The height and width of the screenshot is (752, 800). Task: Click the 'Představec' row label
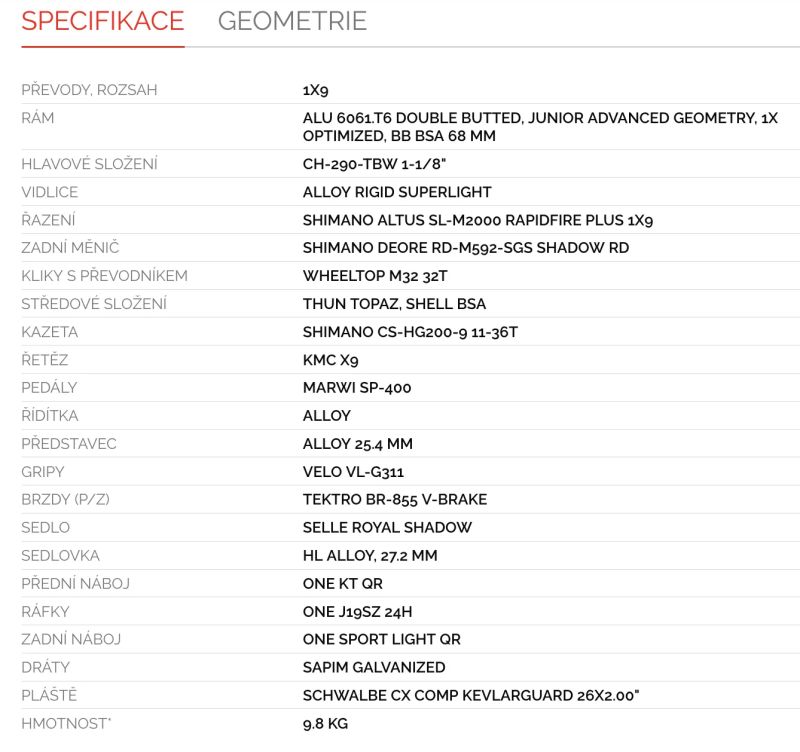[x=68, y=444]
